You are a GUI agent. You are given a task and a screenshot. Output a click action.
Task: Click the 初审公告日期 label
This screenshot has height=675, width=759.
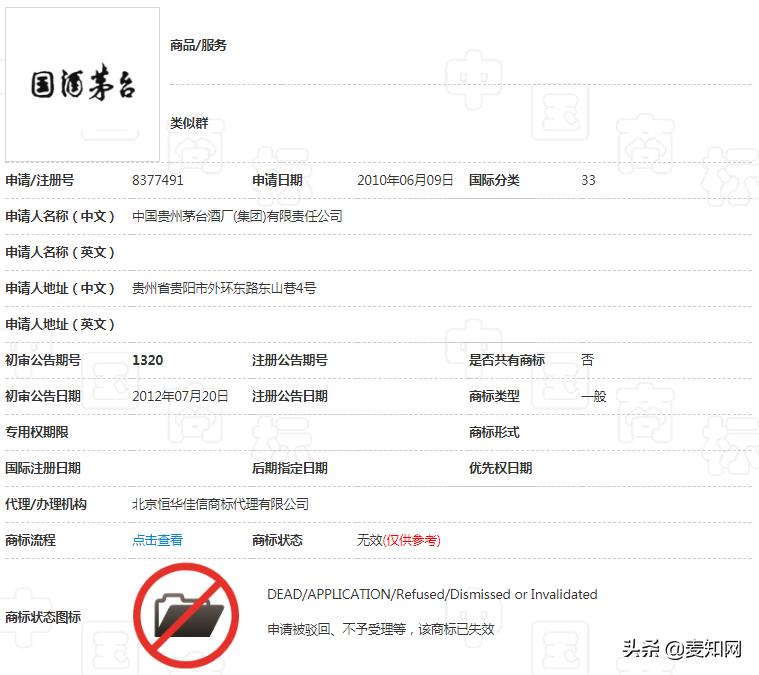pyautogui.click(x=43, y=396)
